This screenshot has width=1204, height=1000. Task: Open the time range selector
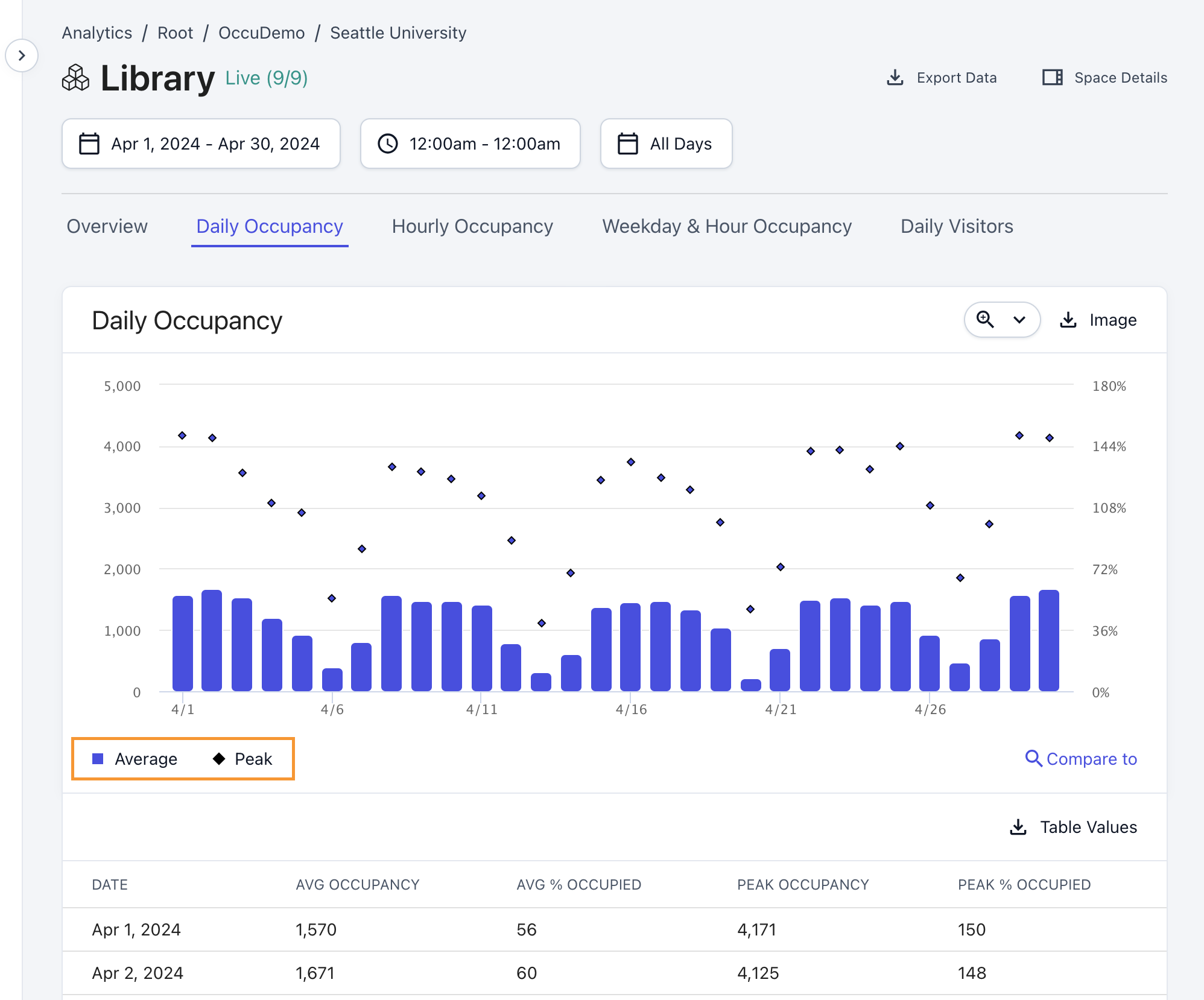[x=470, y=144]
